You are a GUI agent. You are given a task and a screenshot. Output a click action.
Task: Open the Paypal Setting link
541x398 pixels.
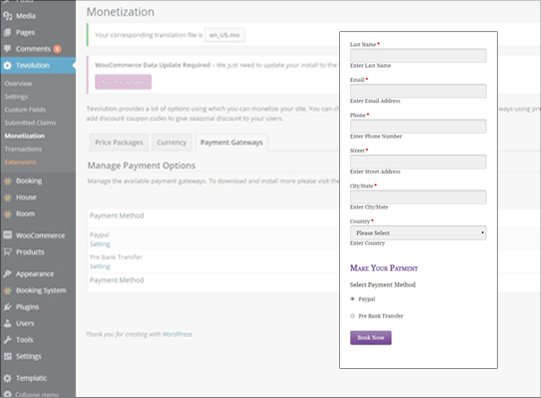click(x=100, y=244)
